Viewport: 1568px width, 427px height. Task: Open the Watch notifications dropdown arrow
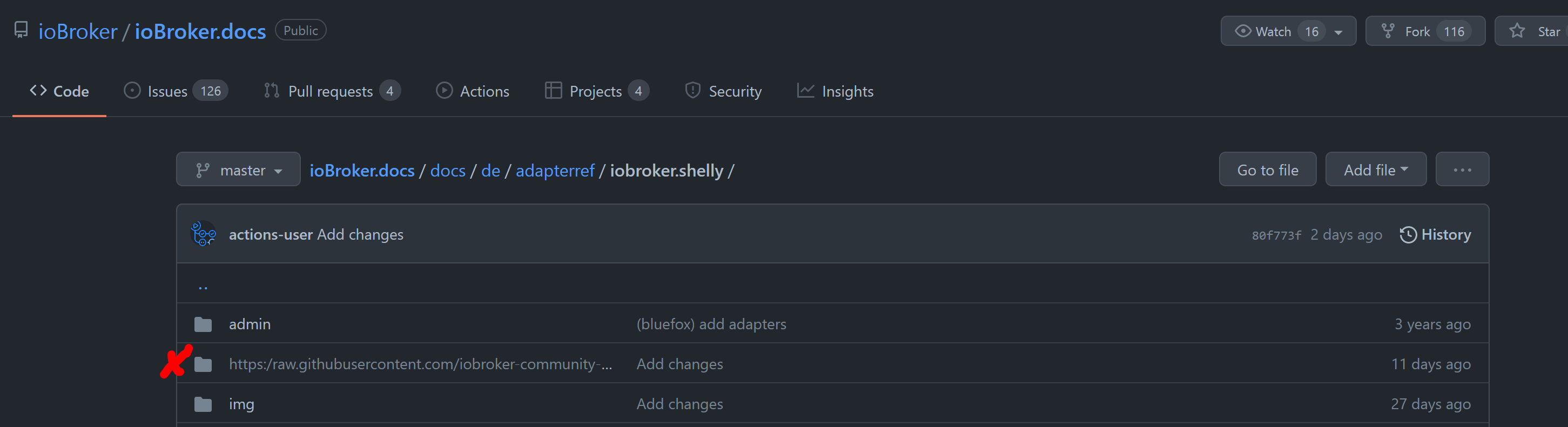[x=1338, y=32]
